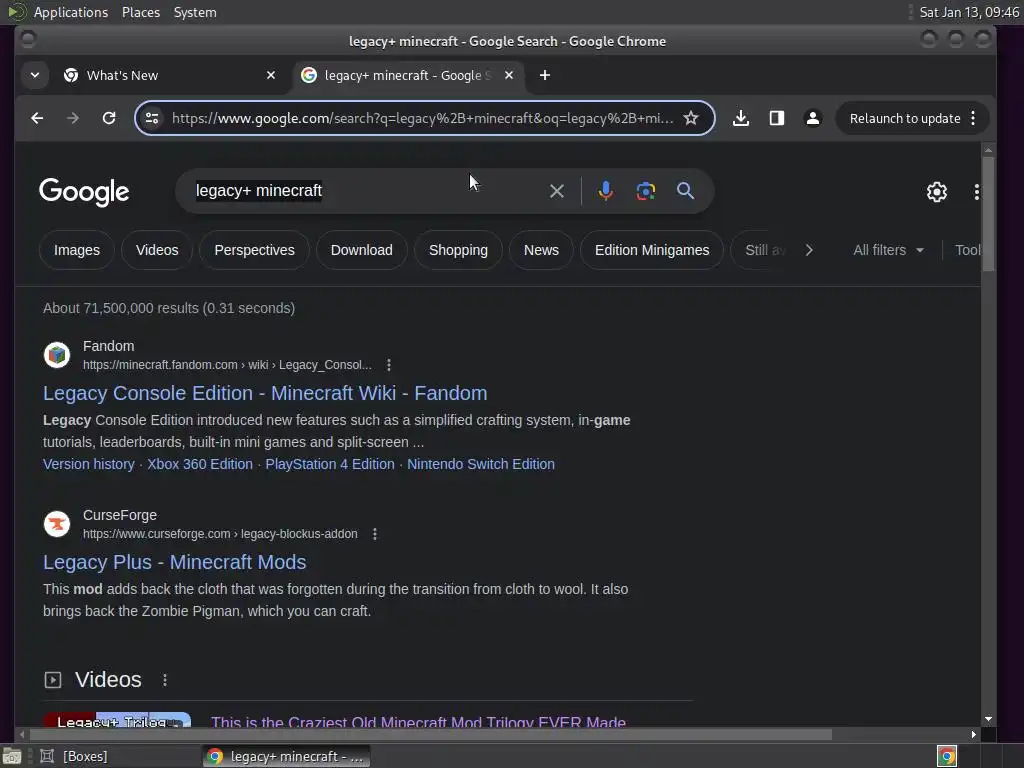
Task: Open the Chrome downloads icon
Action: click(741, 118)
